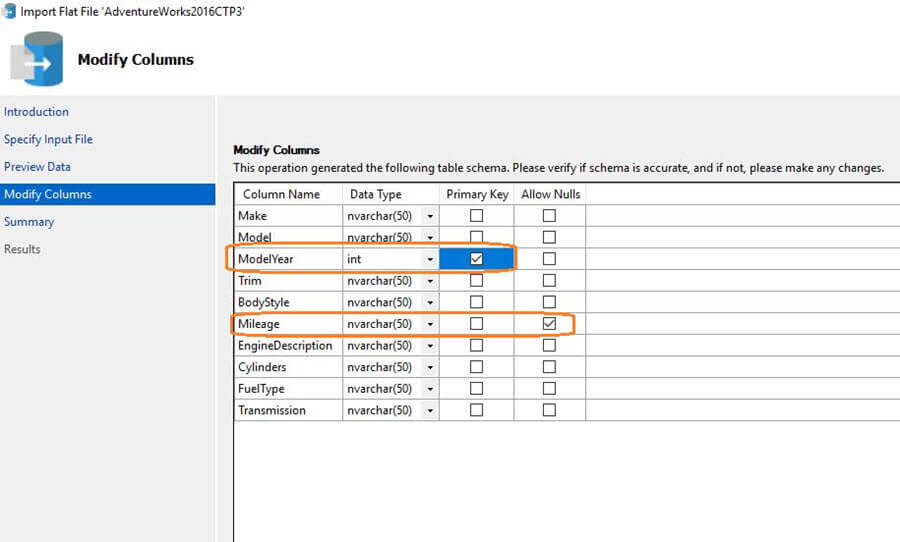The height and width of the screenshot is (542, 900).
Task: Click the small title bar window icon
Action: tap(9, 11)
